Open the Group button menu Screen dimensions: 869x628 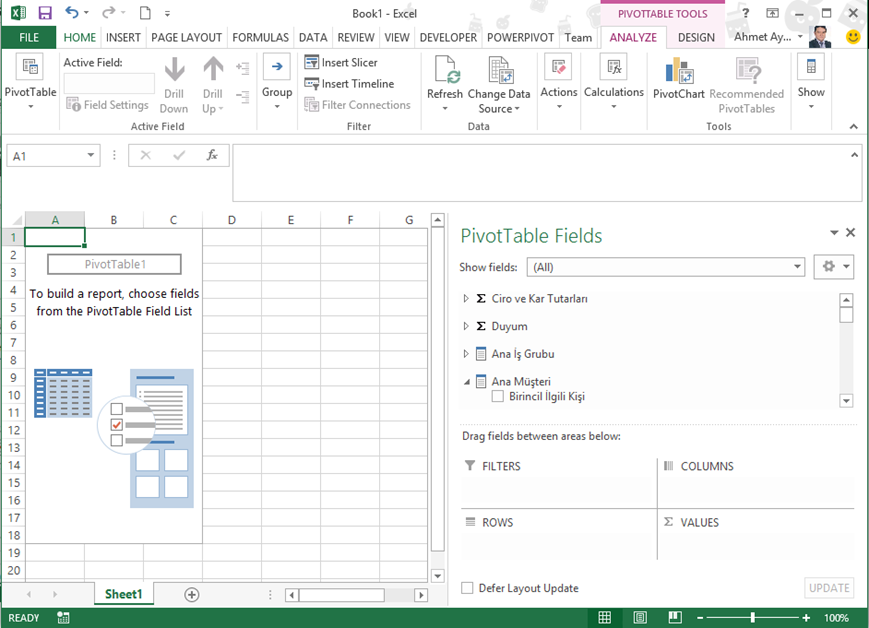pyautogui.click(x=277, y=82)
